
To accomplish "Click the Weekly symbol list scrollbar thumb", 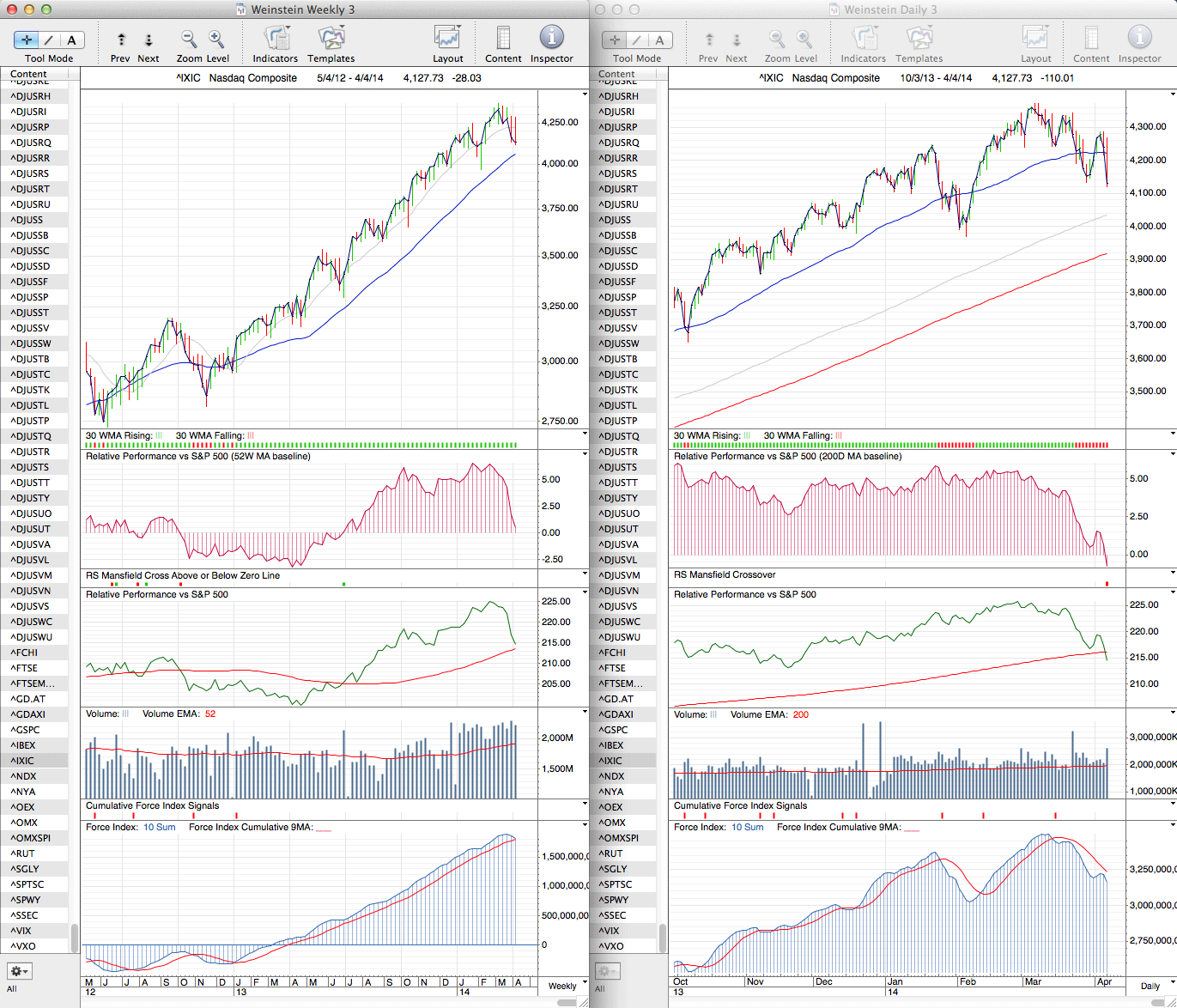I will (75, 938).
